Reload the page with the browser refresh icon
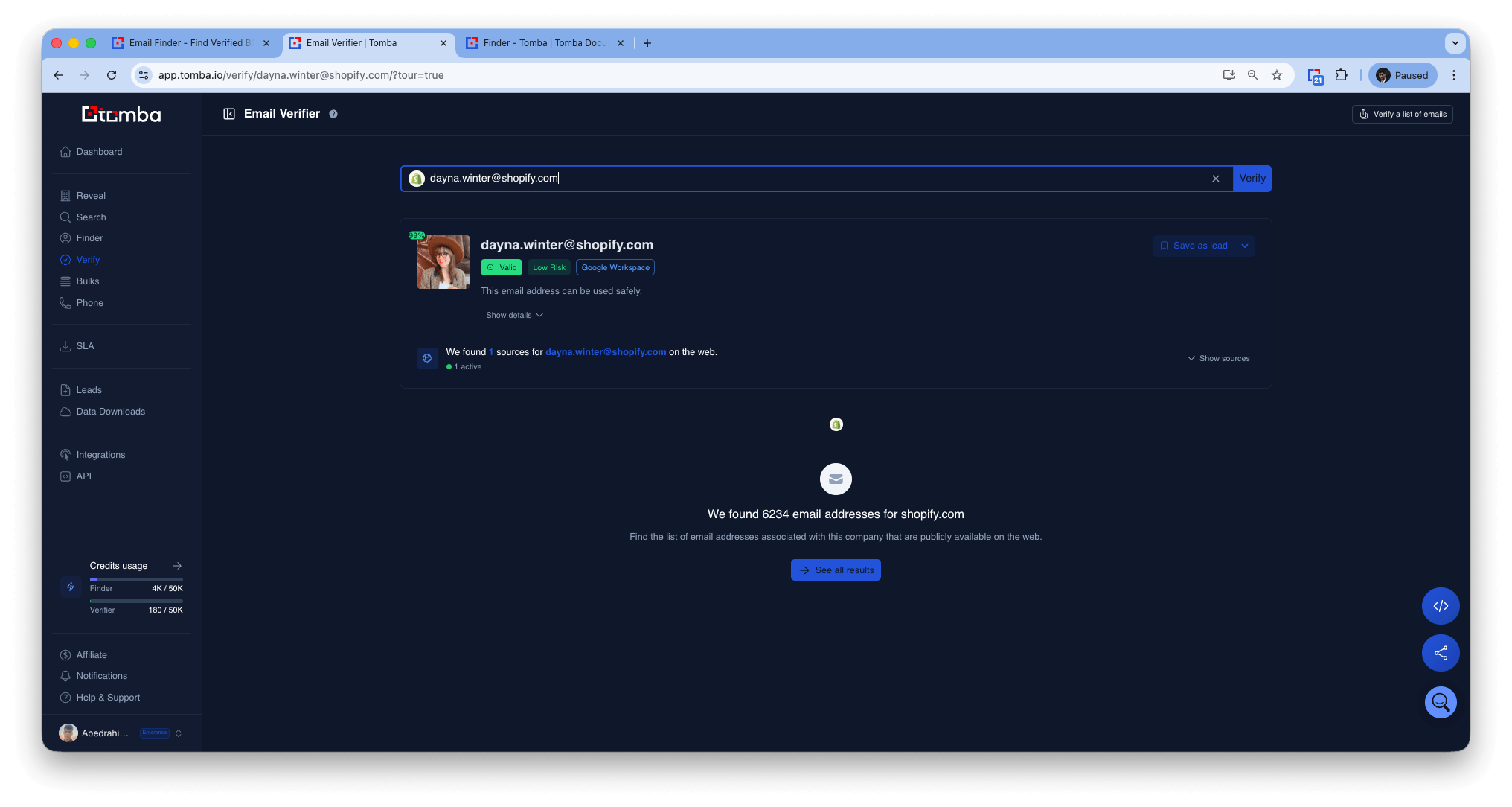 pyautogui.click(x=112, y=75)
